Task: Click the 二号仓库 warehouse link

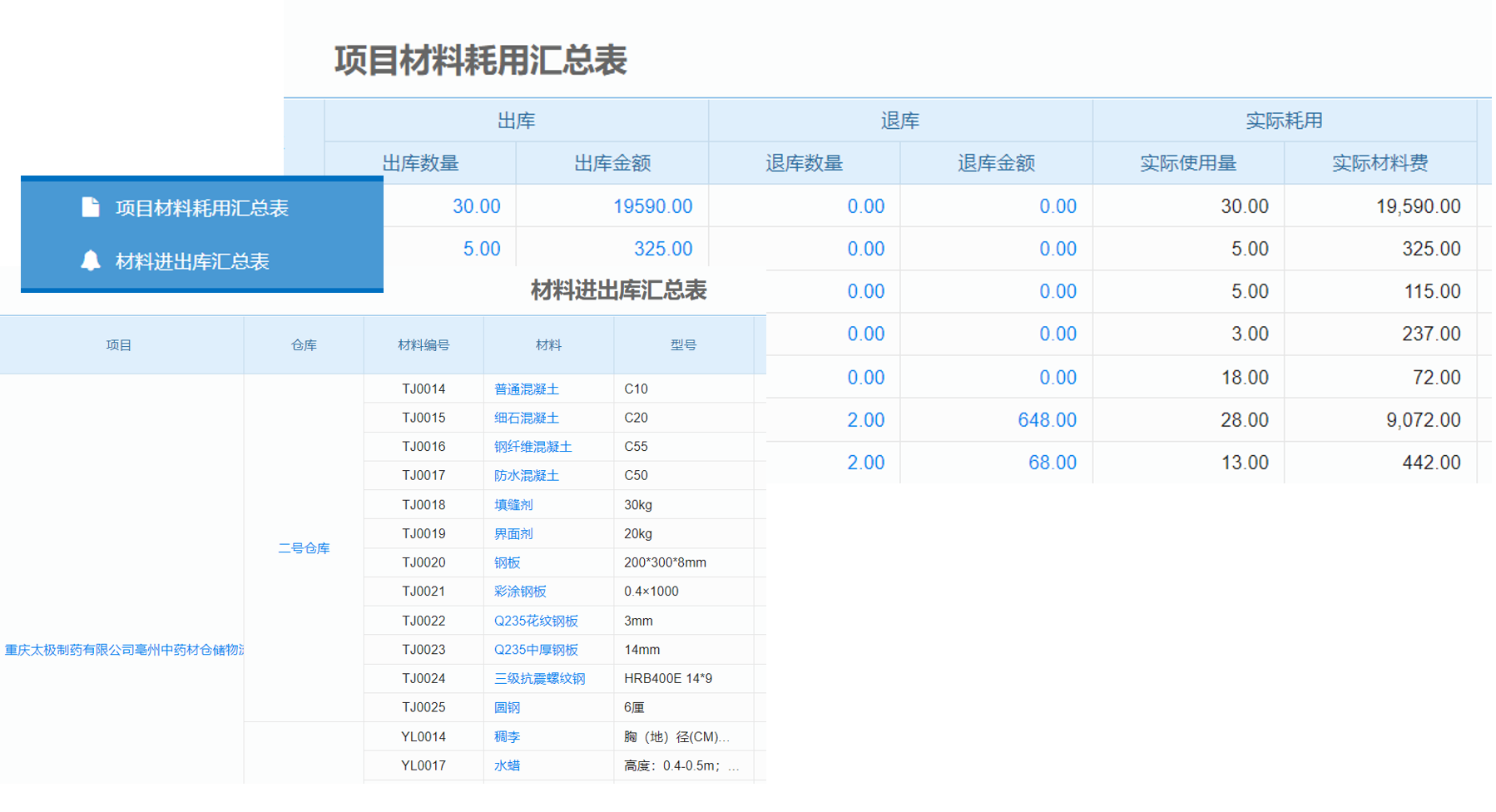Action: [304, 548]
